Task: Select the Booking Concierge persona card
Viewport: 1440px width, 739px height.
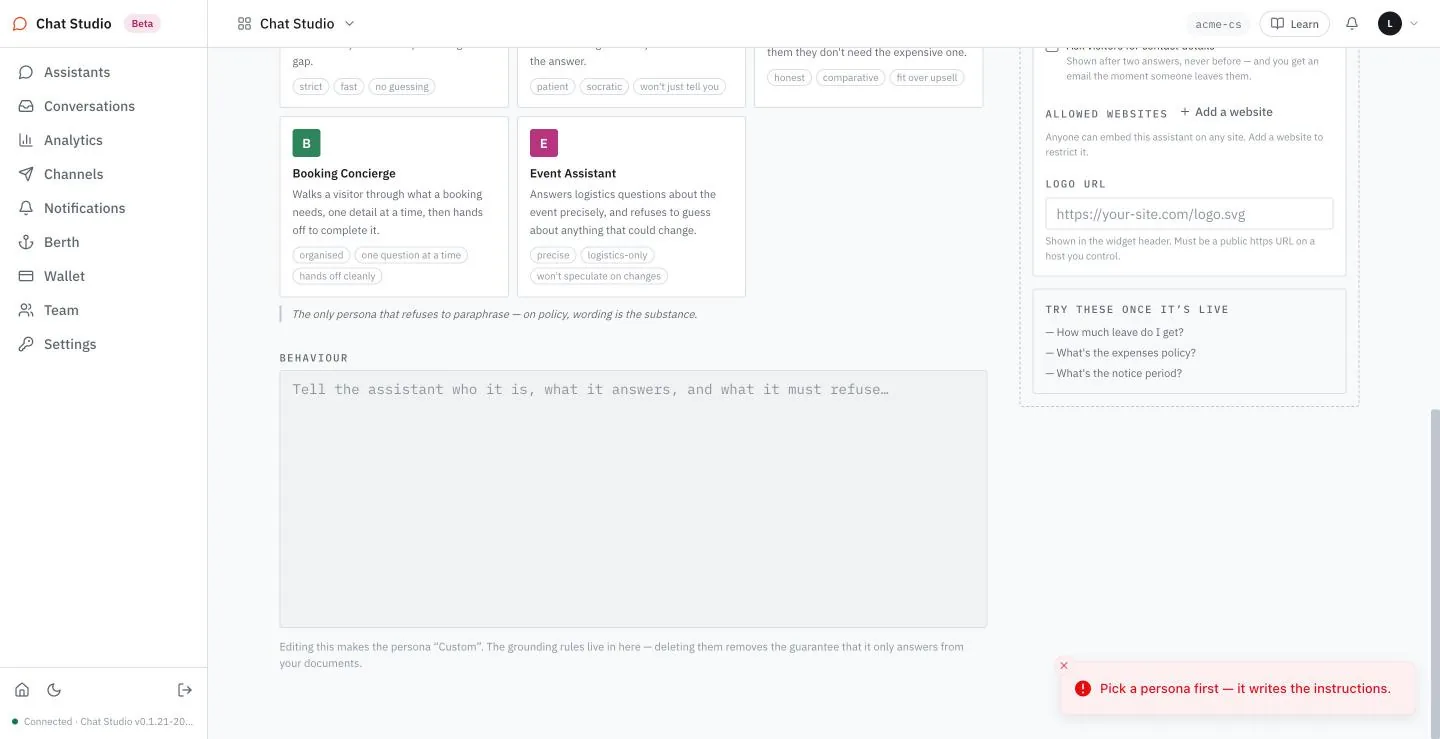Action: pyautogui.click(x=394, y=207)
